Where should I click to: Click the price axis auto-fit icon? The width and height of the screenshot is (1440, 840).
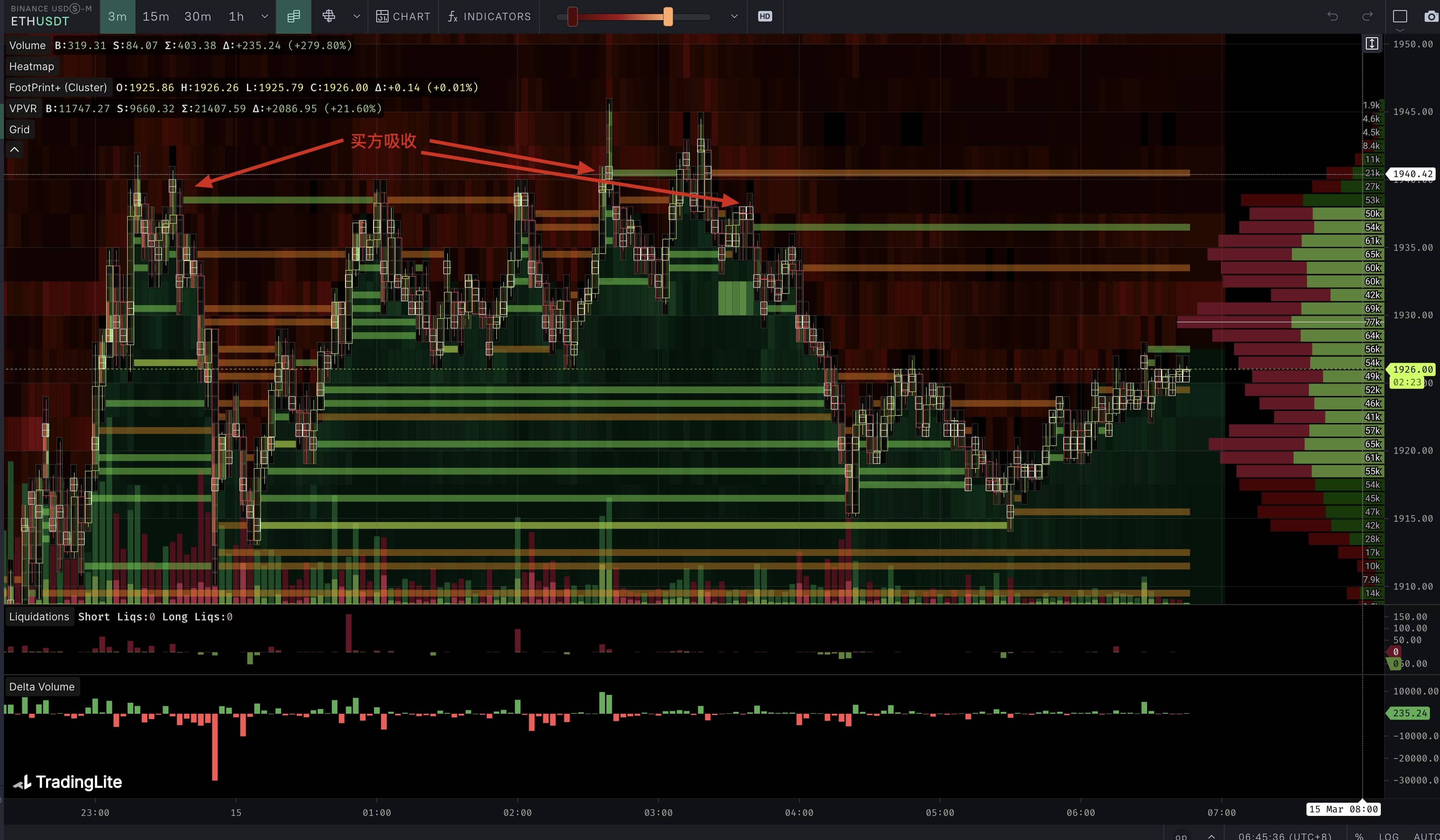(1372, 44)
